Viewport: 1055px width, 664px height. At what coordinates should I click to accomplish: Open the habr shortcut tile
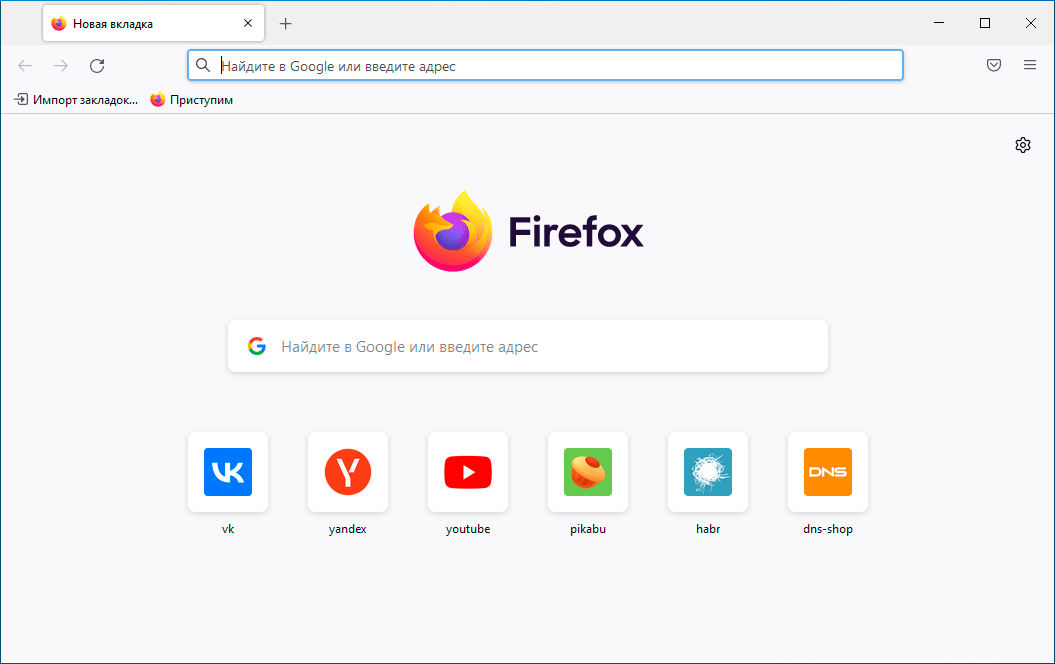coord(708,472)
